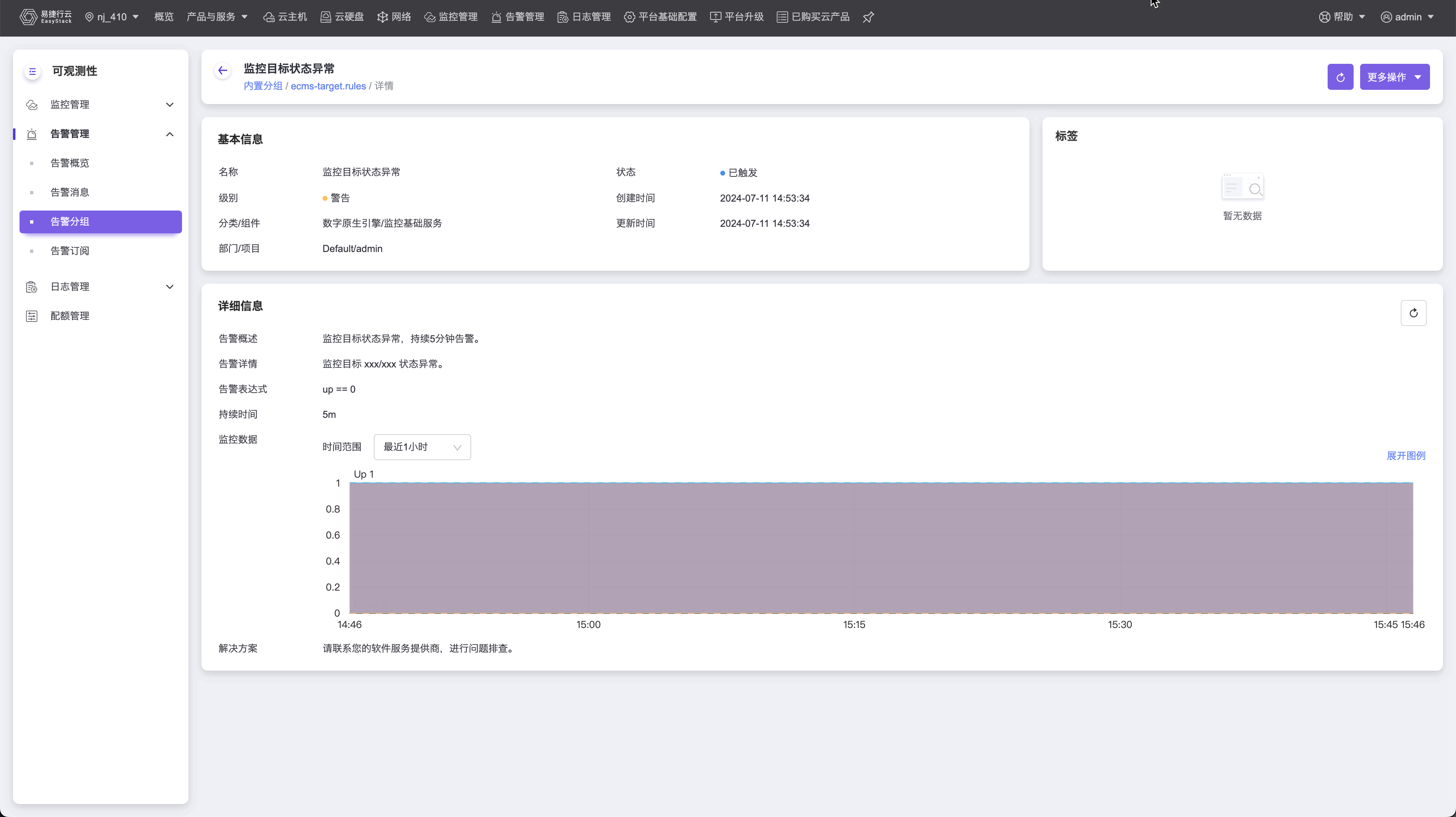Viewport: 1456px width, 817px height.
Task: Collapse the sidebar with the hamburger icon
Action: [32, 71]
